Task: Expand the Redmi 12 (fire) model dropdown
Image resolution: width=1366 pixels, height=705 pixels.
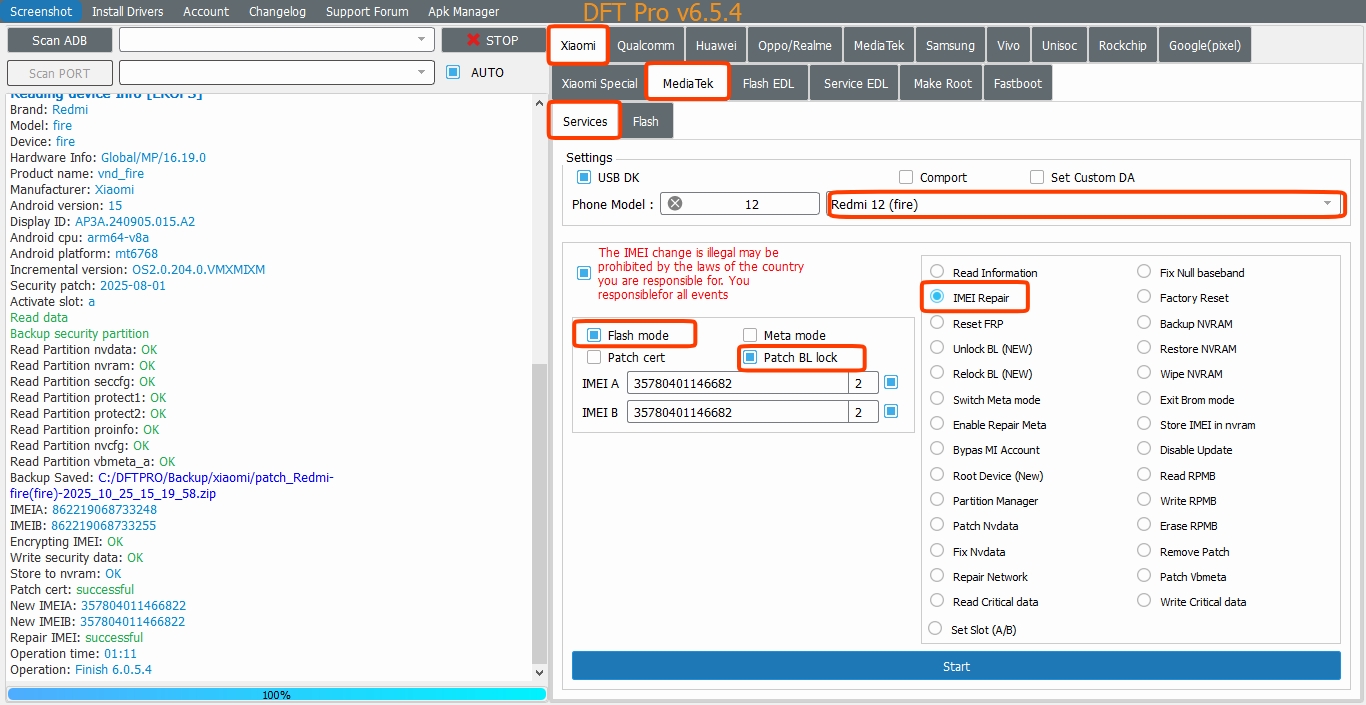Action: click(x=1086, y=204)
